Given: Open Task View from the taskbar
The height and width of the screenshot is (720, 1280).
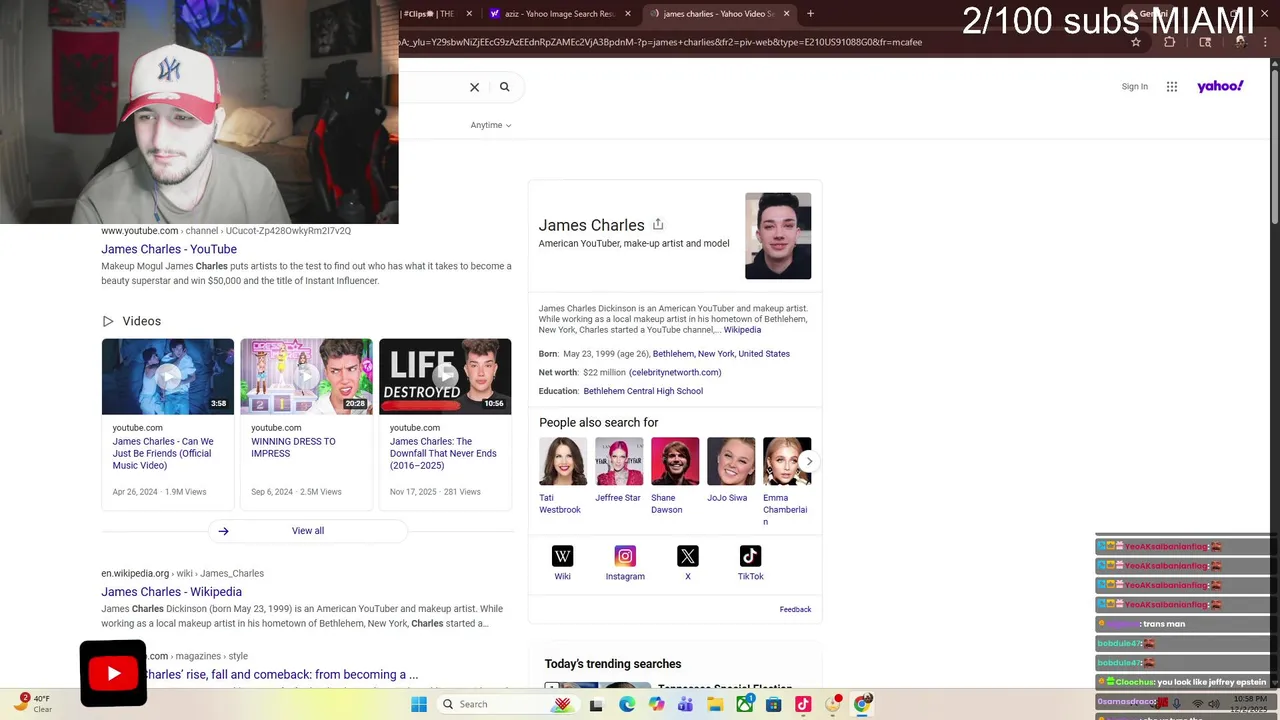Looking at the screenshot, I should [596, 704].
